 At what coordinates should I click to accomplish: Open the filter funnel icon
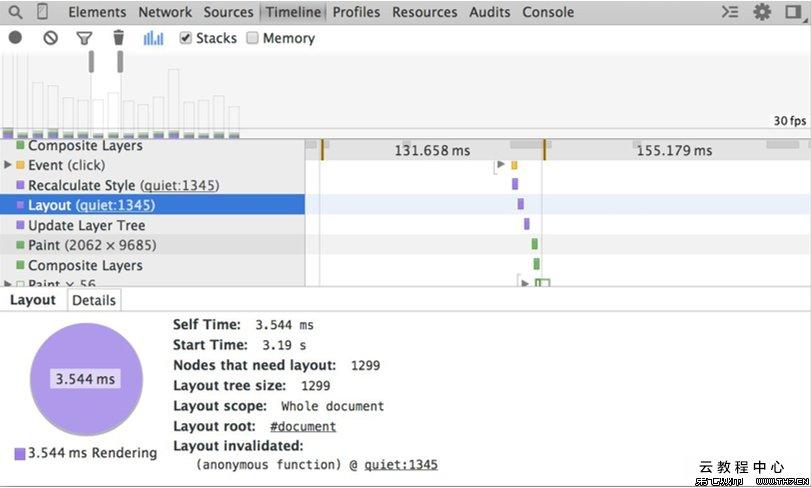point(85,38)
